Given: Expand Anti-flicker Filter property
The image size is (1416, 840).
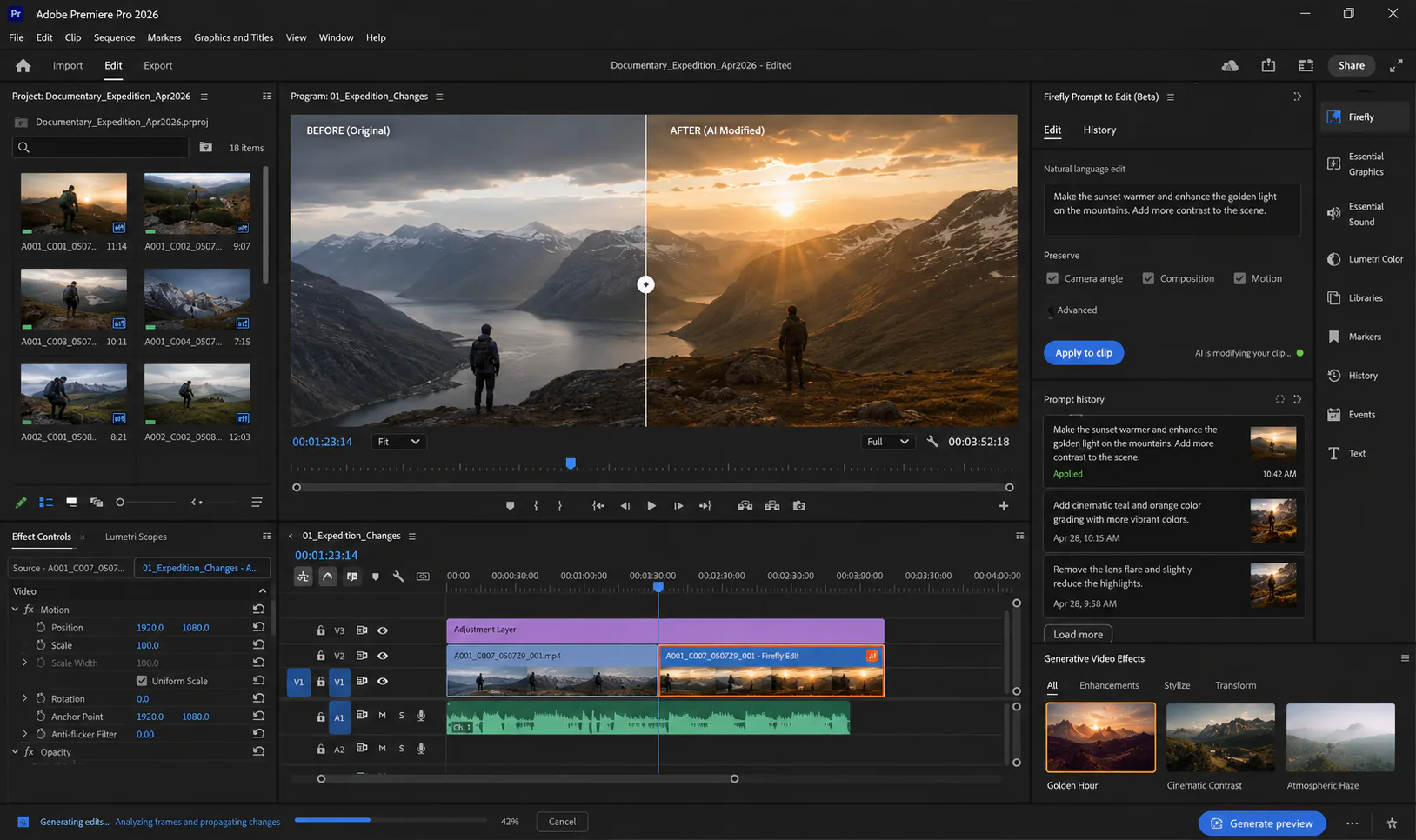Looking at the screenshot, I should point(24,734).
